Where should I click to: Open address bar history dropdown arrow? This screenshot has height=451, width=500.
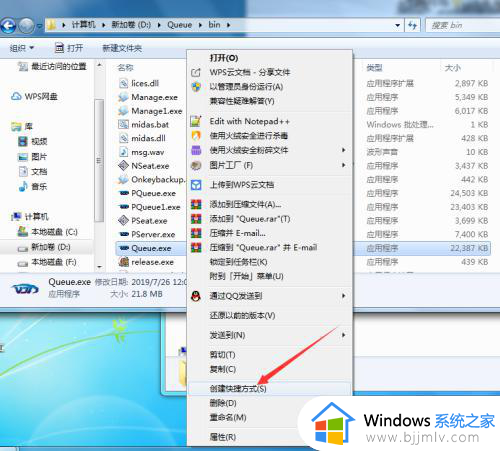397,25
